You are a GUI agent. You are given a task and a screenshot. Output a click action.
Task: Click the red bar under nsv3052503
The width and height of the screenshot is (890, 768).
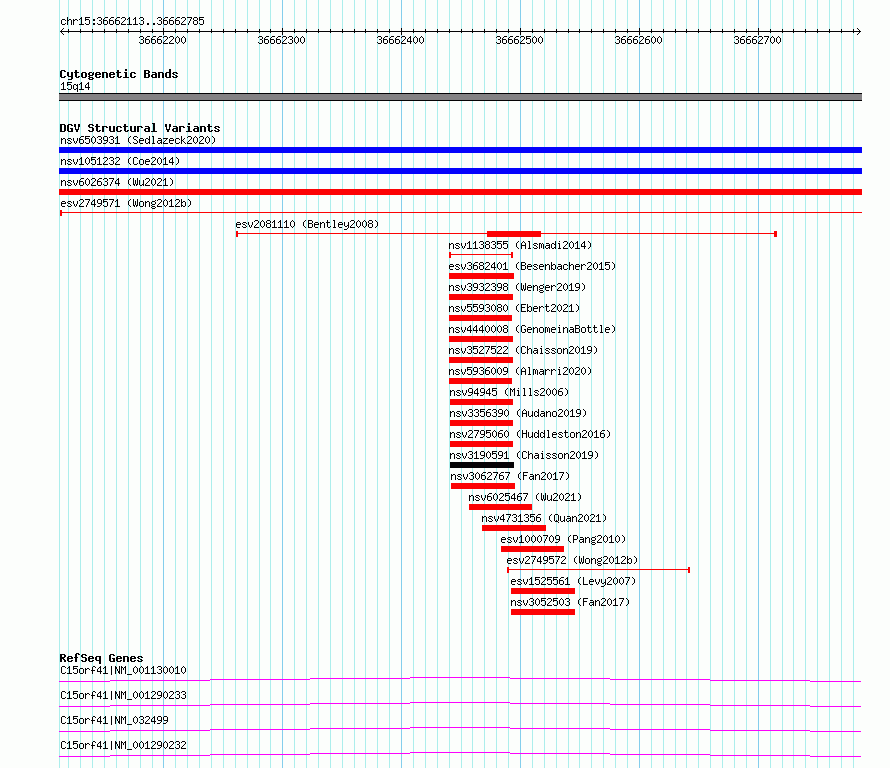pyautogui.click(x=543, y=612)
